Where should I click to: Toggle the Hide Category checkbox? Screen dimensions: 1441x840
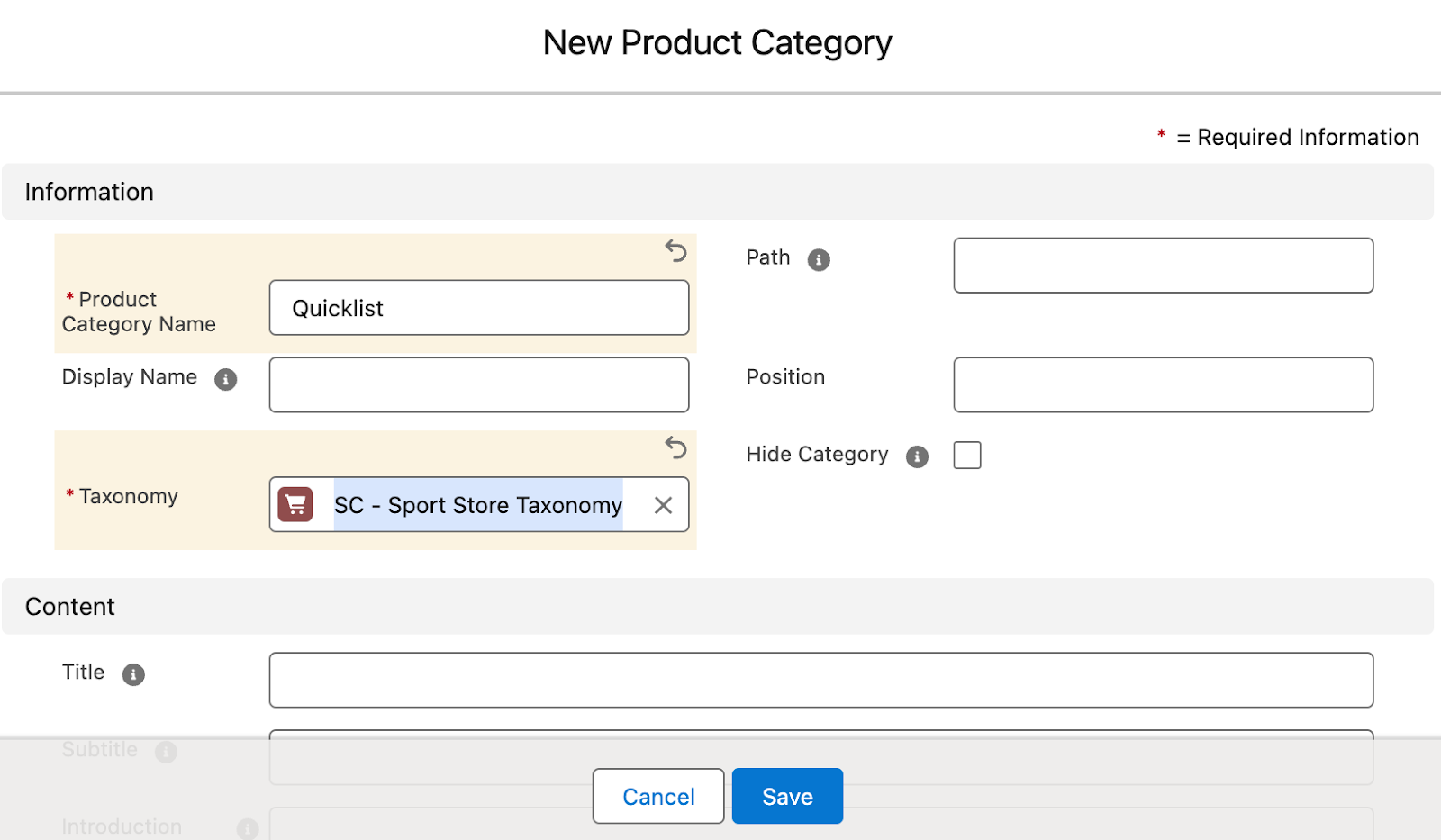tap(967, 456)
